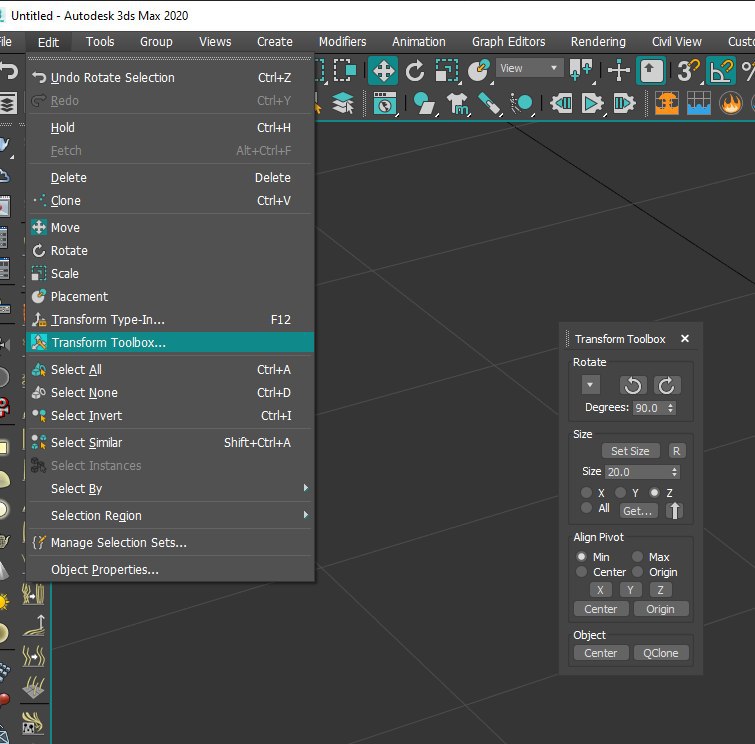
Task: Click the undo arrow in left toolbar
Action: pos(8,71)
